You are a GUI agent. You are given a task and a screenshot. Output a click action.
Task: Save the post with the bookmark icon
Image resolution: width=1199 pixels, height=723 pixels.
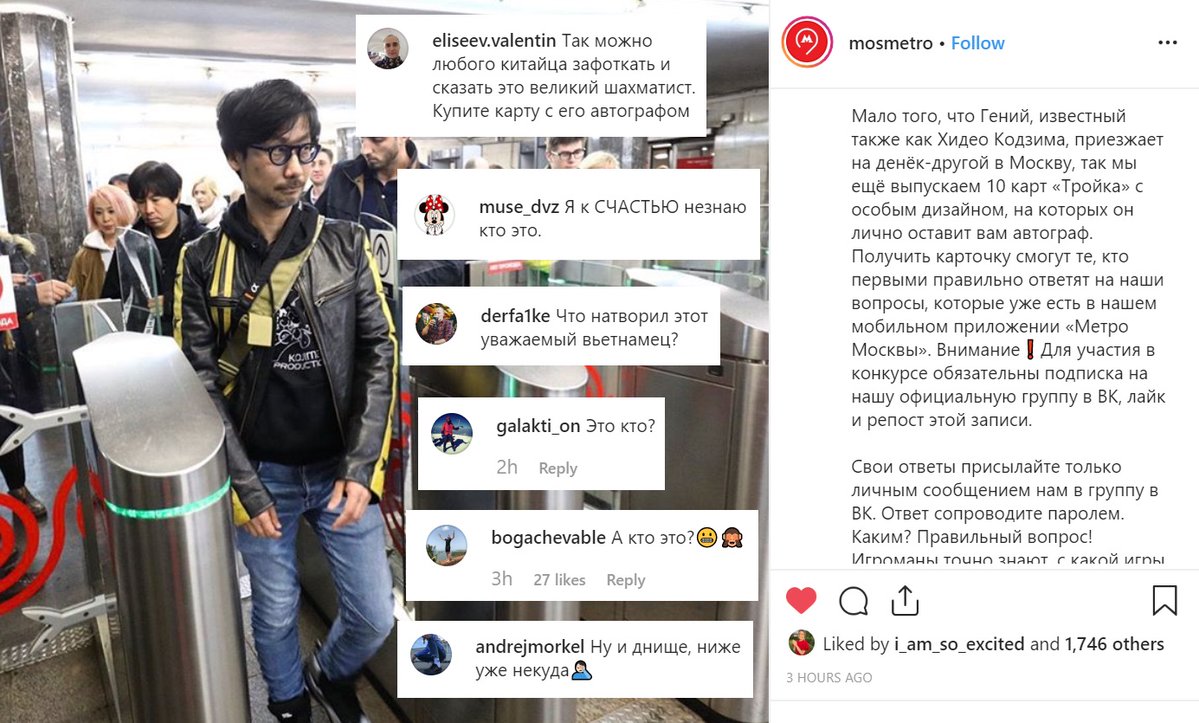coord(1164,601)
